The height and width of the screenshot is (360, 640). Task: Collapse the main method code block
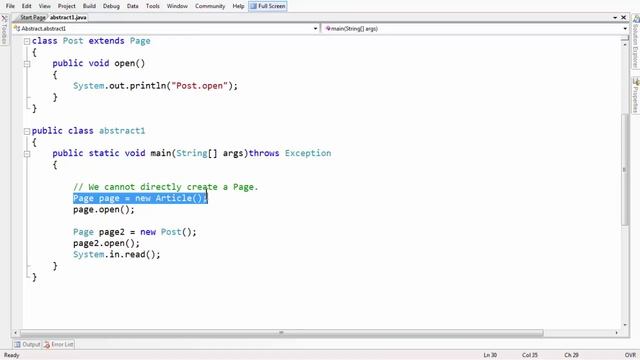click(x=27, y=154)
